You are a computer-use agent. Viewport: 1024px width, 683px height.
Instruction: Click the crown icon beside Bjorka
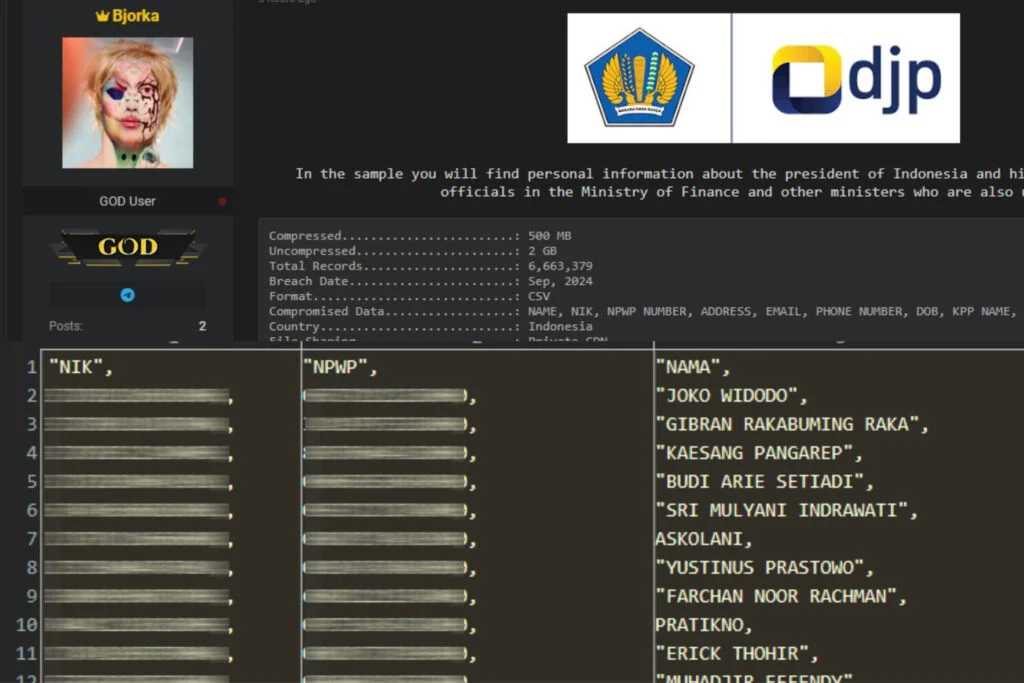point(101,16)
